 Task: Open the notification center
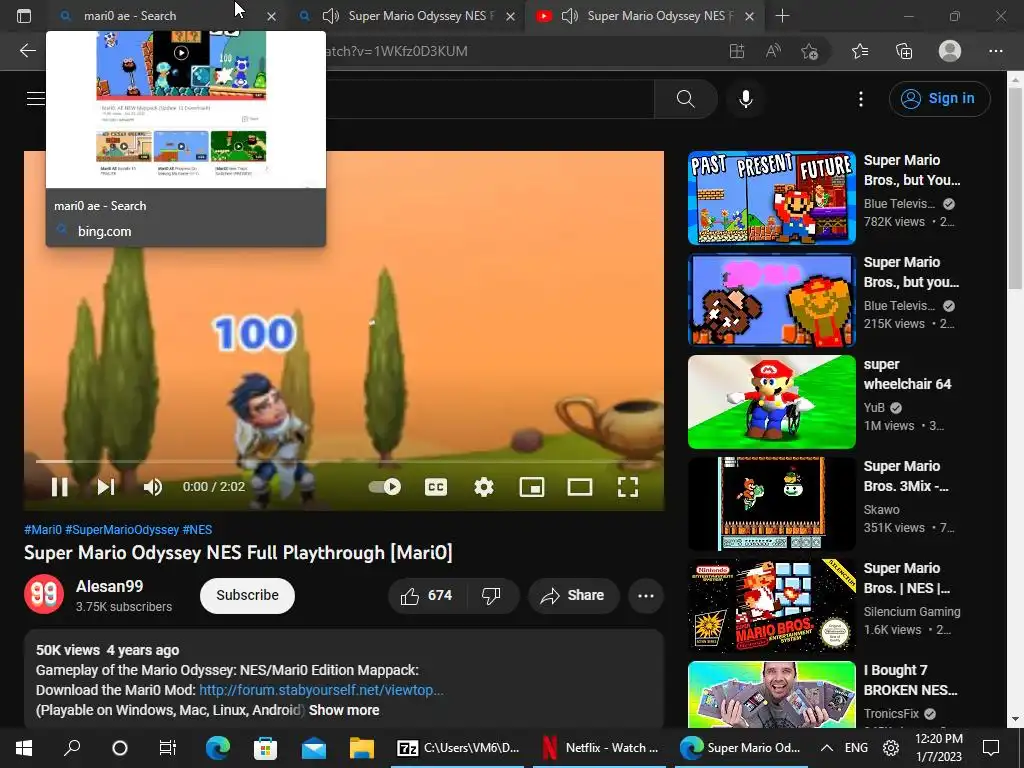[991, 748]
